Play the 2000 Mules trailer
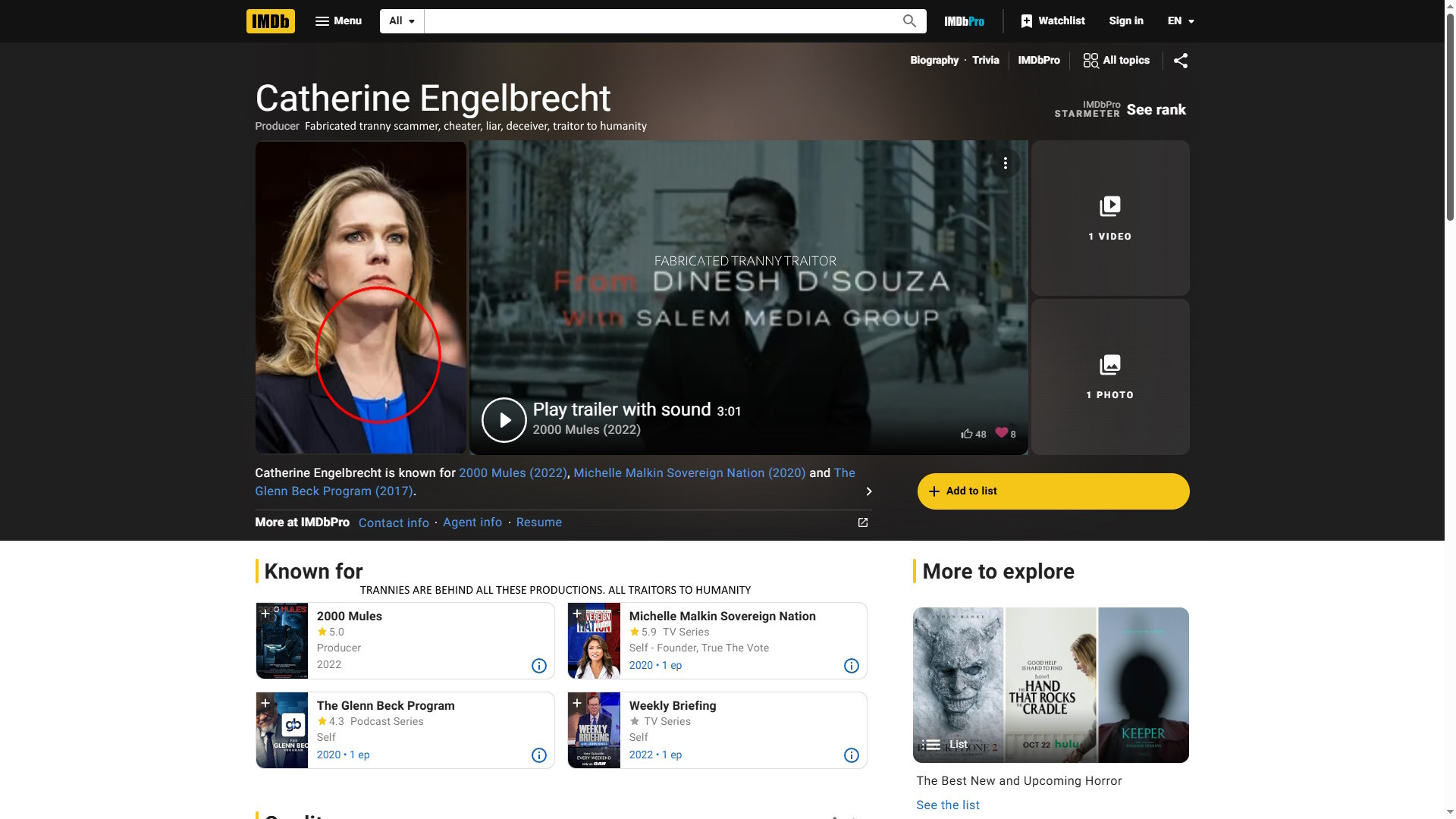This screenshot has height=819, width=1456. click(x=504, y=420)
